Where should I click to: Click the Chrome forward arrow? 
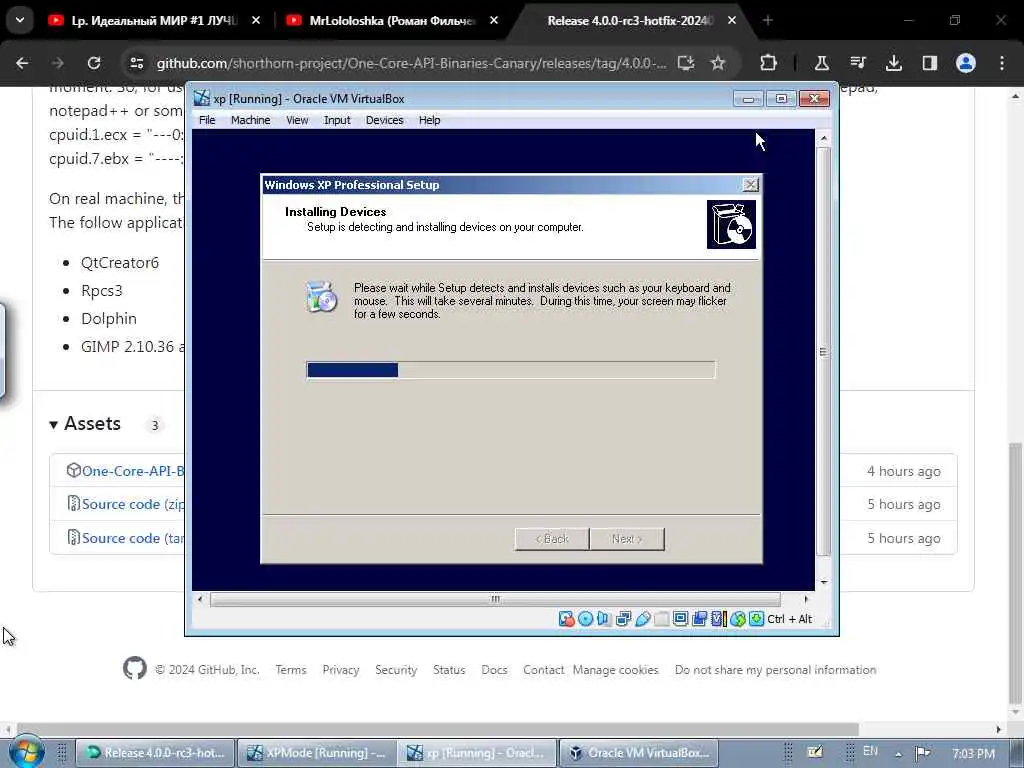[57, 63]
